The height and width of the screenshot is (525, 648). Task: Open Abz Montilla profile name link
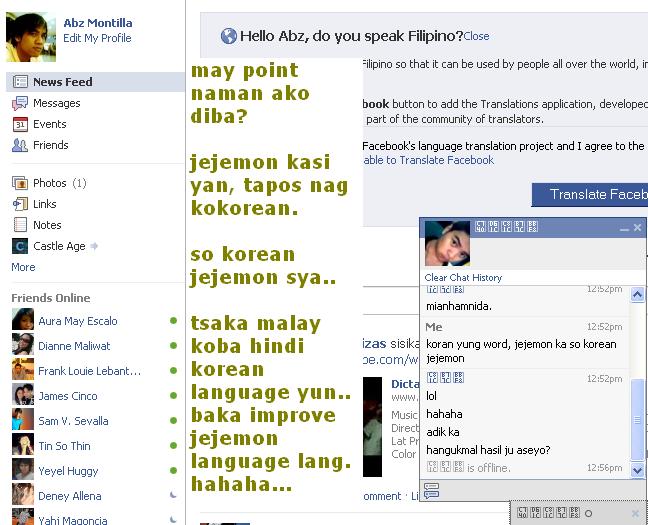point(98,23)
